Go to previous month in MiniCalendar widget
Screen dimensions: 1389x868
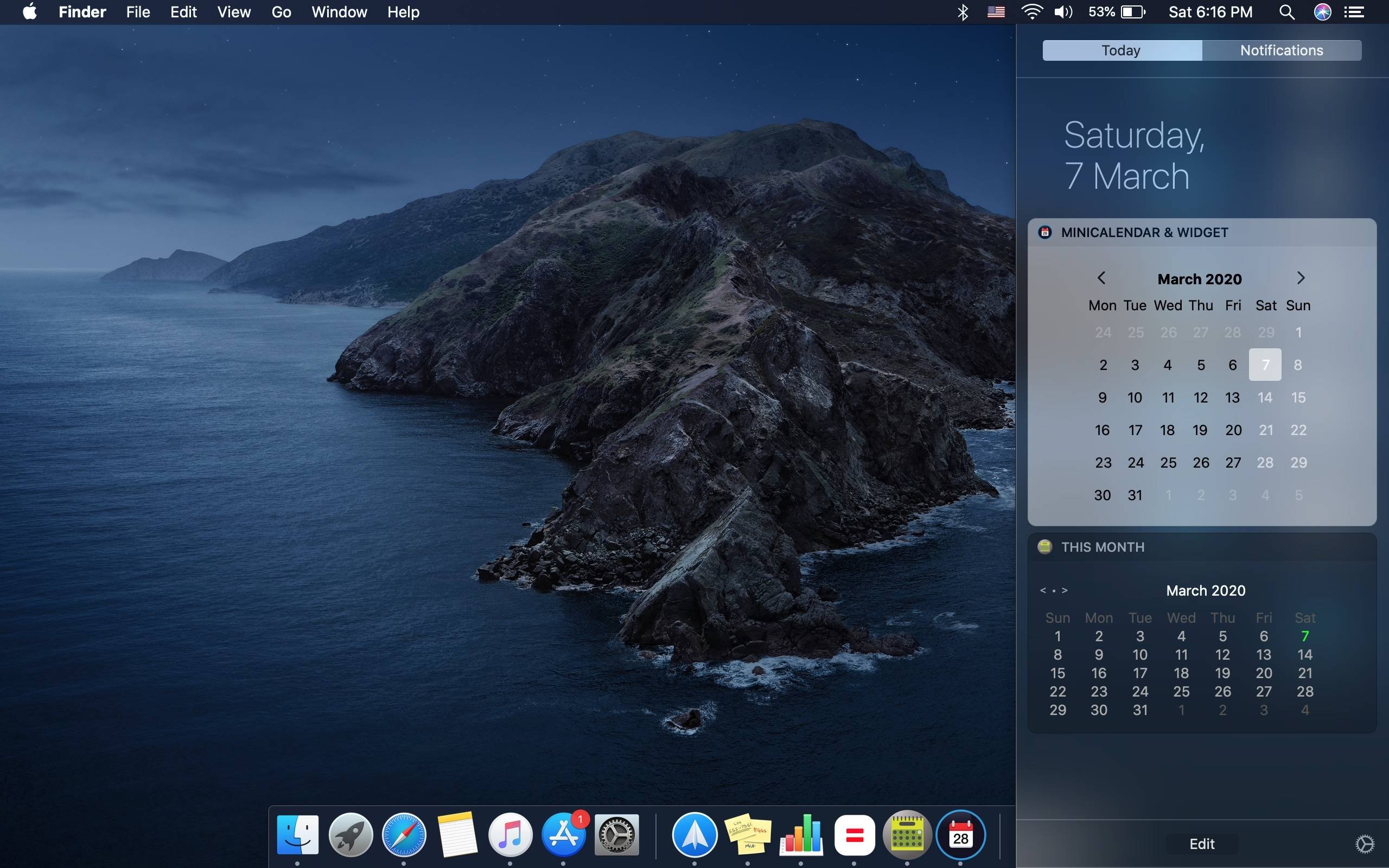(1101, 278)
